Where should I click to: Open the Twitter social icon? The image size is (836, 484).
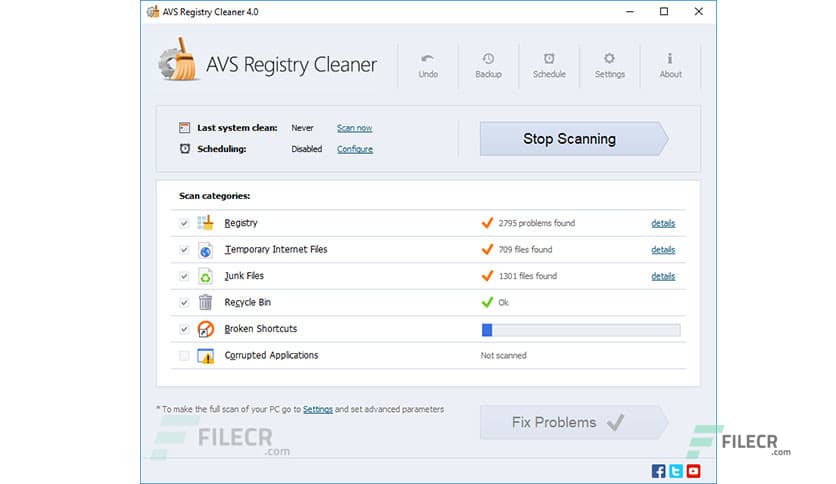point(676,471)
